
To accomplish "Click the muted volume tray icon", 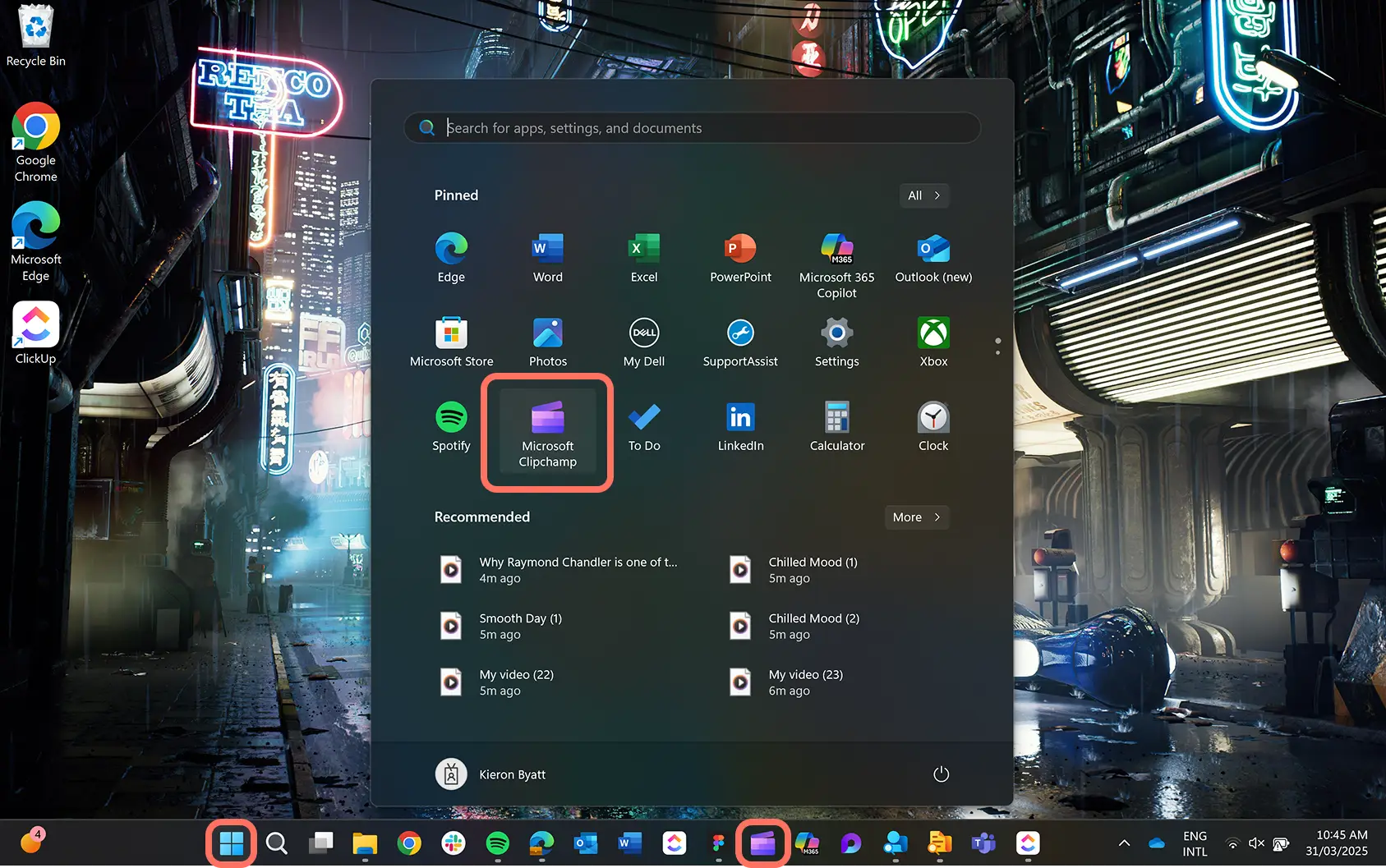I will [1256, 843].
